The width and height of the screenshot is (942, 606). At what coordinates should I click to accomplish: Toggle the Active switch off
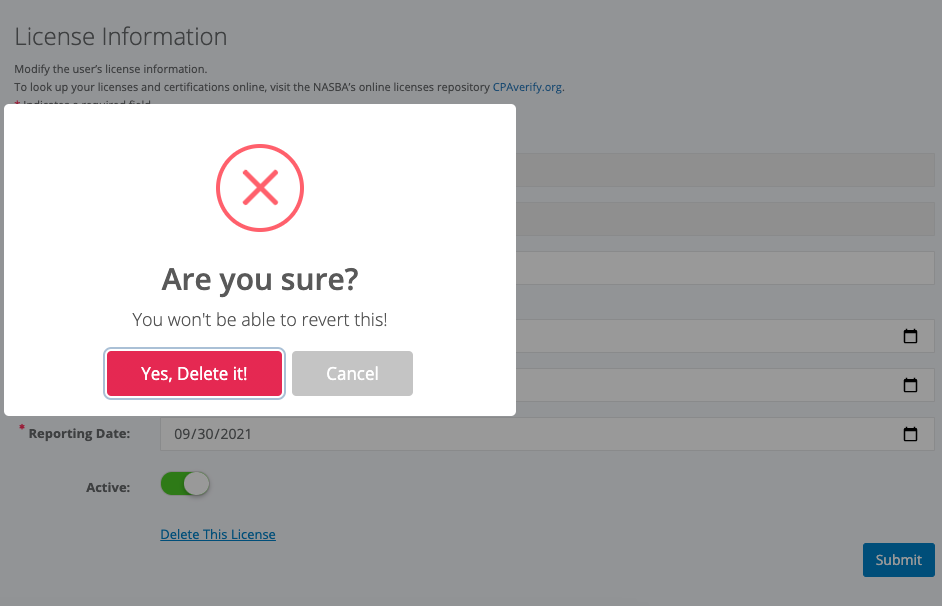pyautogui.click(x=185, y=483)
